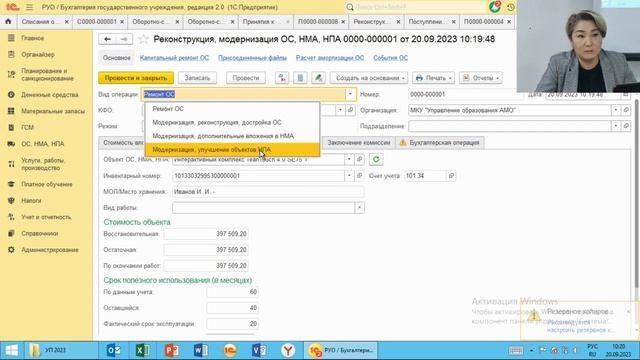Open Yandex browser from the taskbar
640x360 pixels.
[288, 350]
